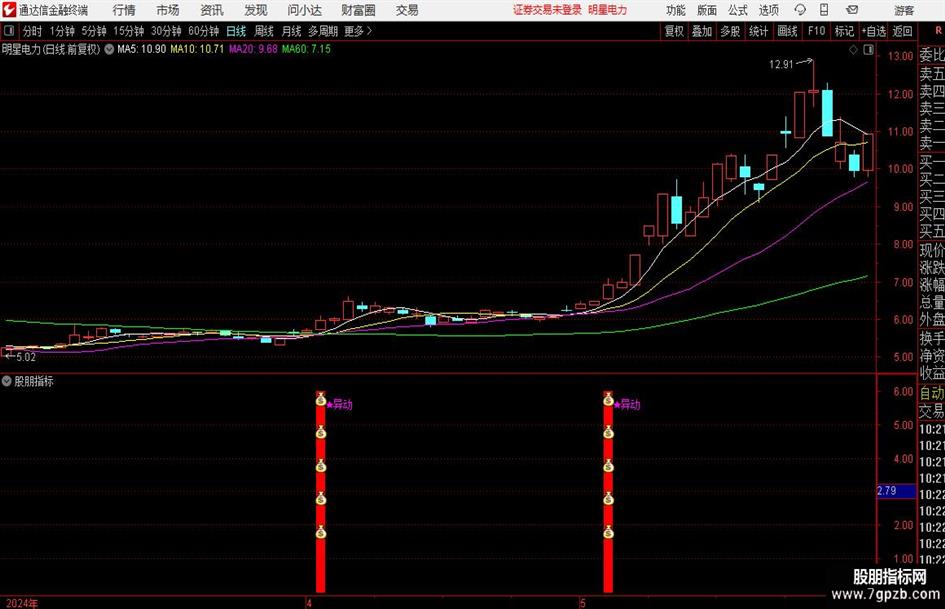
Task: Click the 明星电力 stock name in title
Action: click(608, 10)
